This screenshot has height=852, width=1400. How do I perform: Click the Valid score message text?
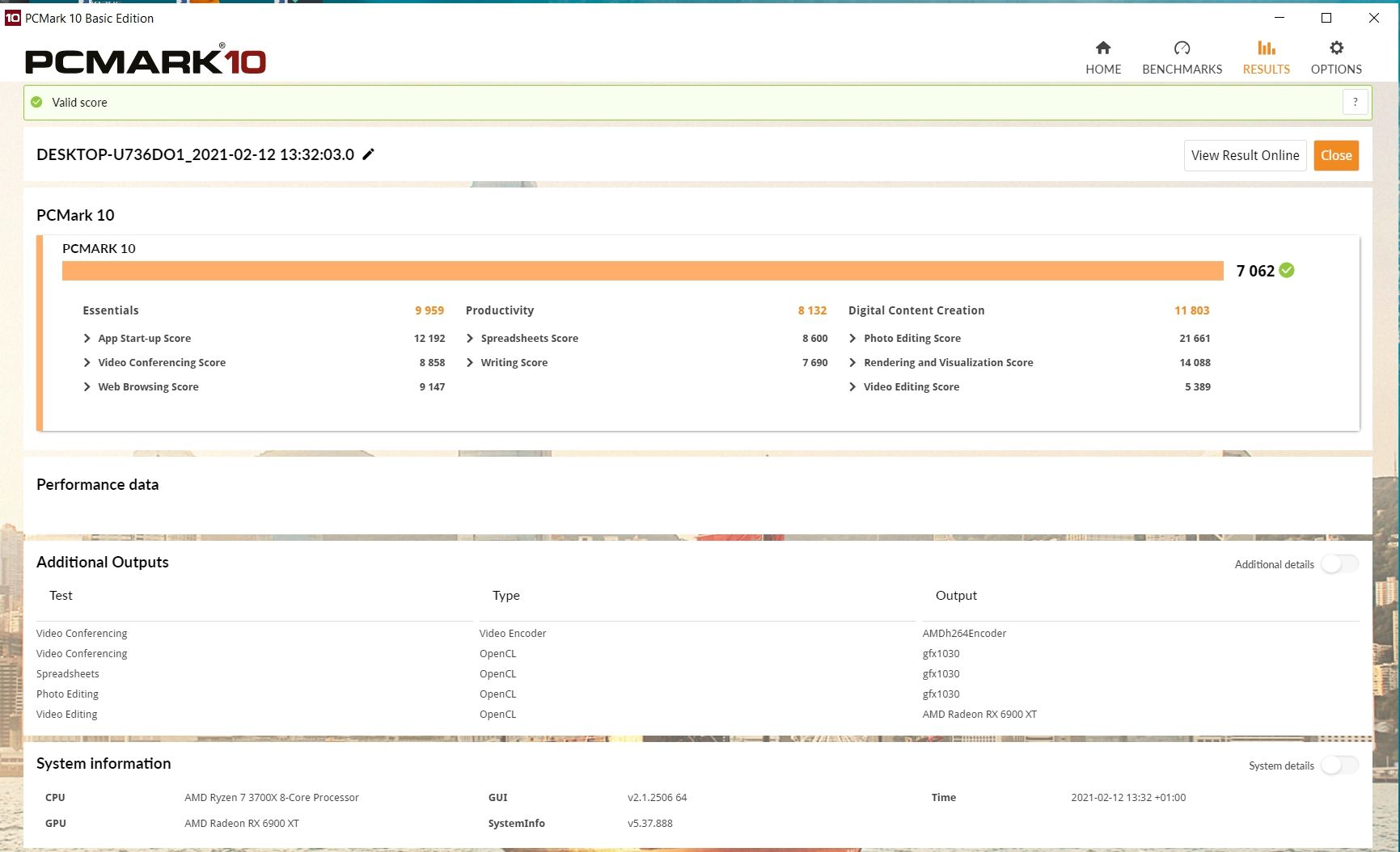79,103
